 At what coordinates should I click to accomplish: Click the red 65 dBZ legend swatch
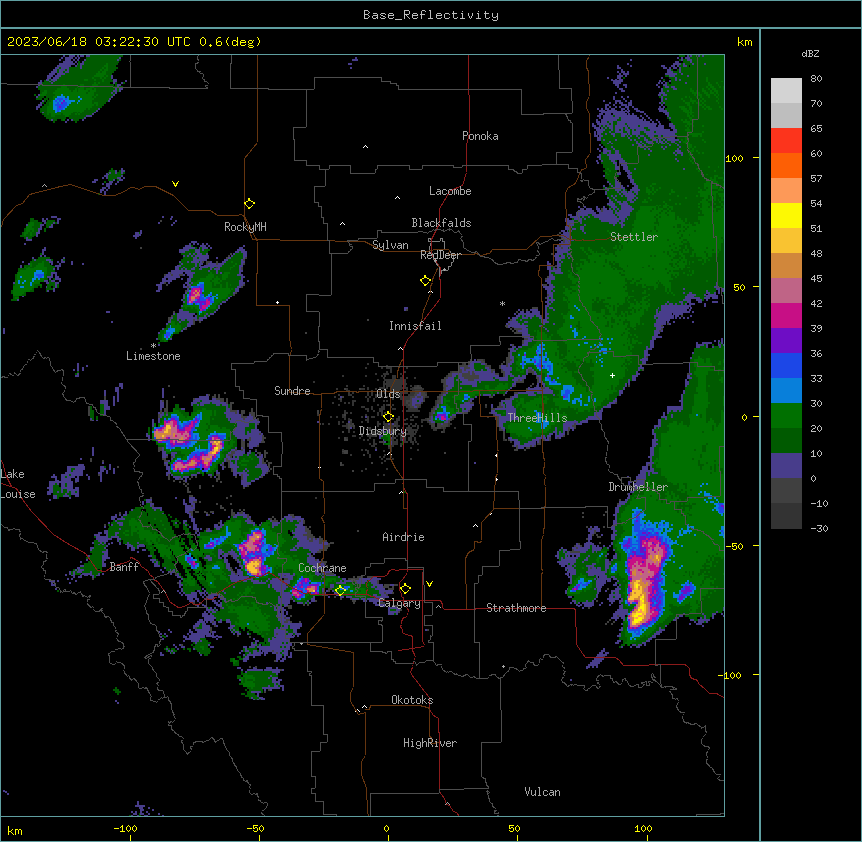coord(786,141)
